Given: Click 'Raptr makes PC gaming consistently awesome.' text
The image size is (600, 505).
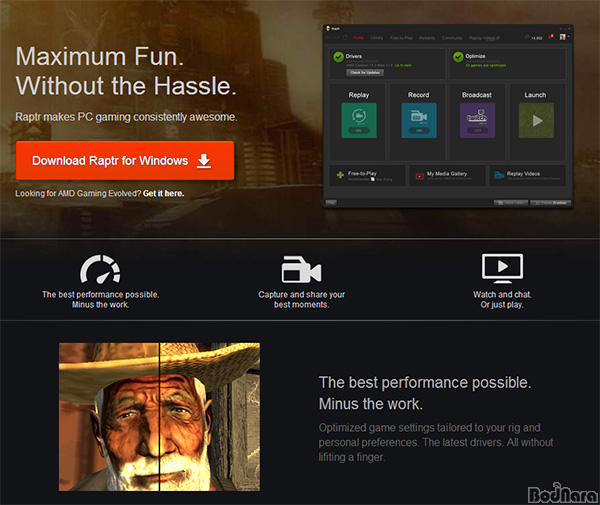Looking at the screenshot, I should tap(126, 117).
